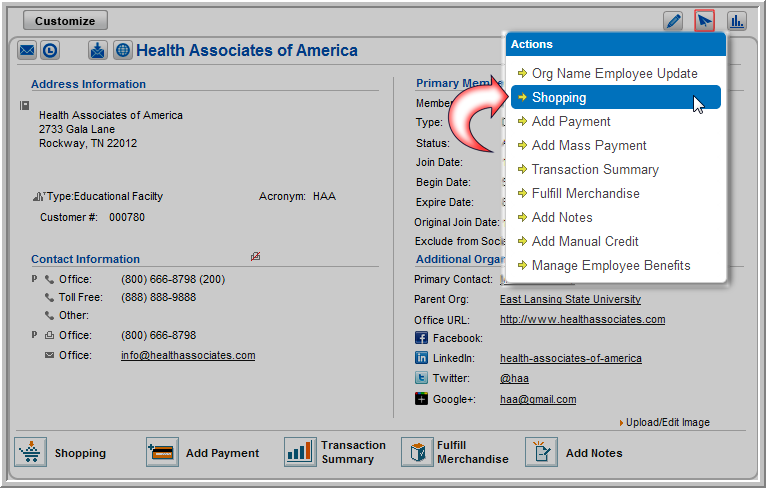766x488 pixels.
Task: Click the fax icon beside Office (800) 666-8798
Action: pos(49,335)
